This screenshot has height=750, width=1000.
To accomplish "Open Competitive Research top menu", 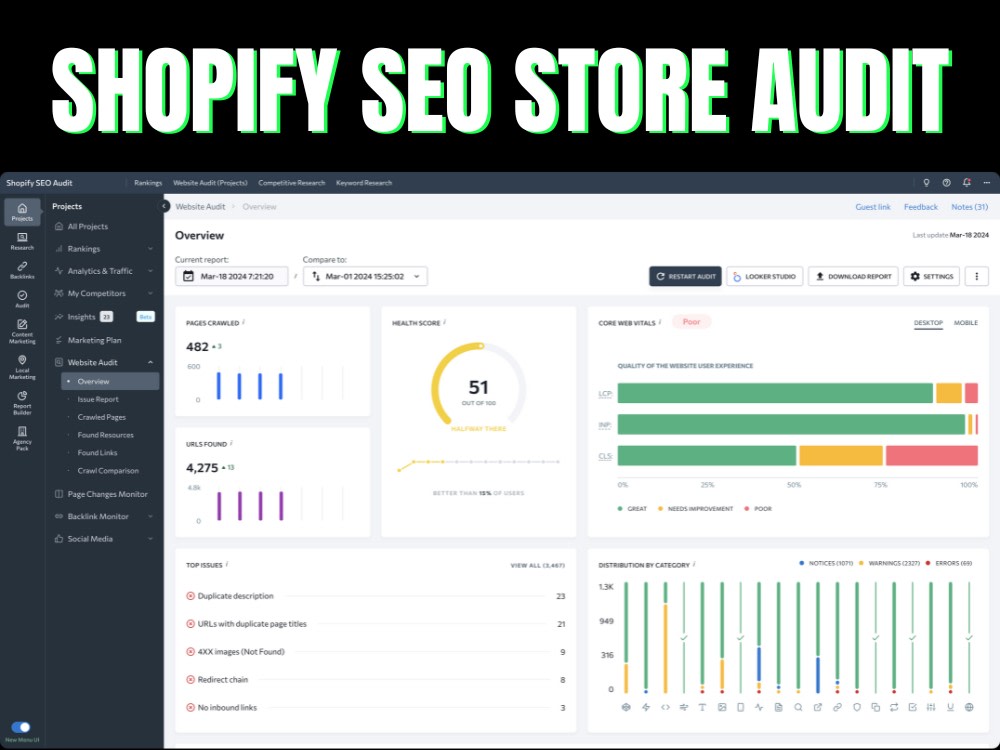I will point(291,183).
